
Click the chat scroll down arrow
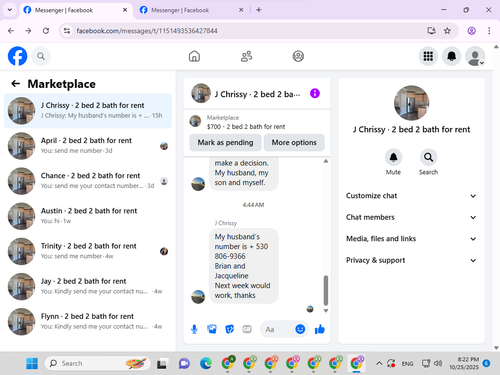[326, 311]
